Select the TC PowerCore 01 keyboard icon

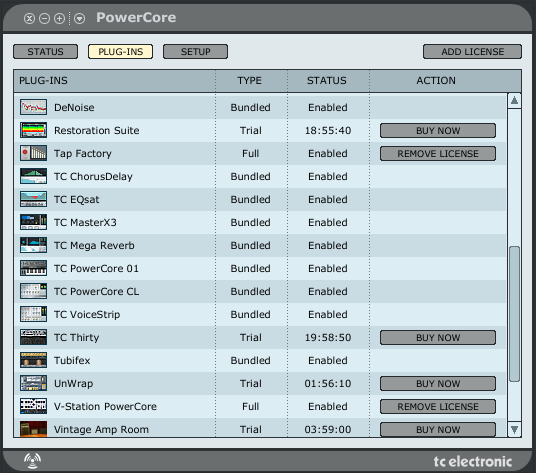tap(33, 268)
